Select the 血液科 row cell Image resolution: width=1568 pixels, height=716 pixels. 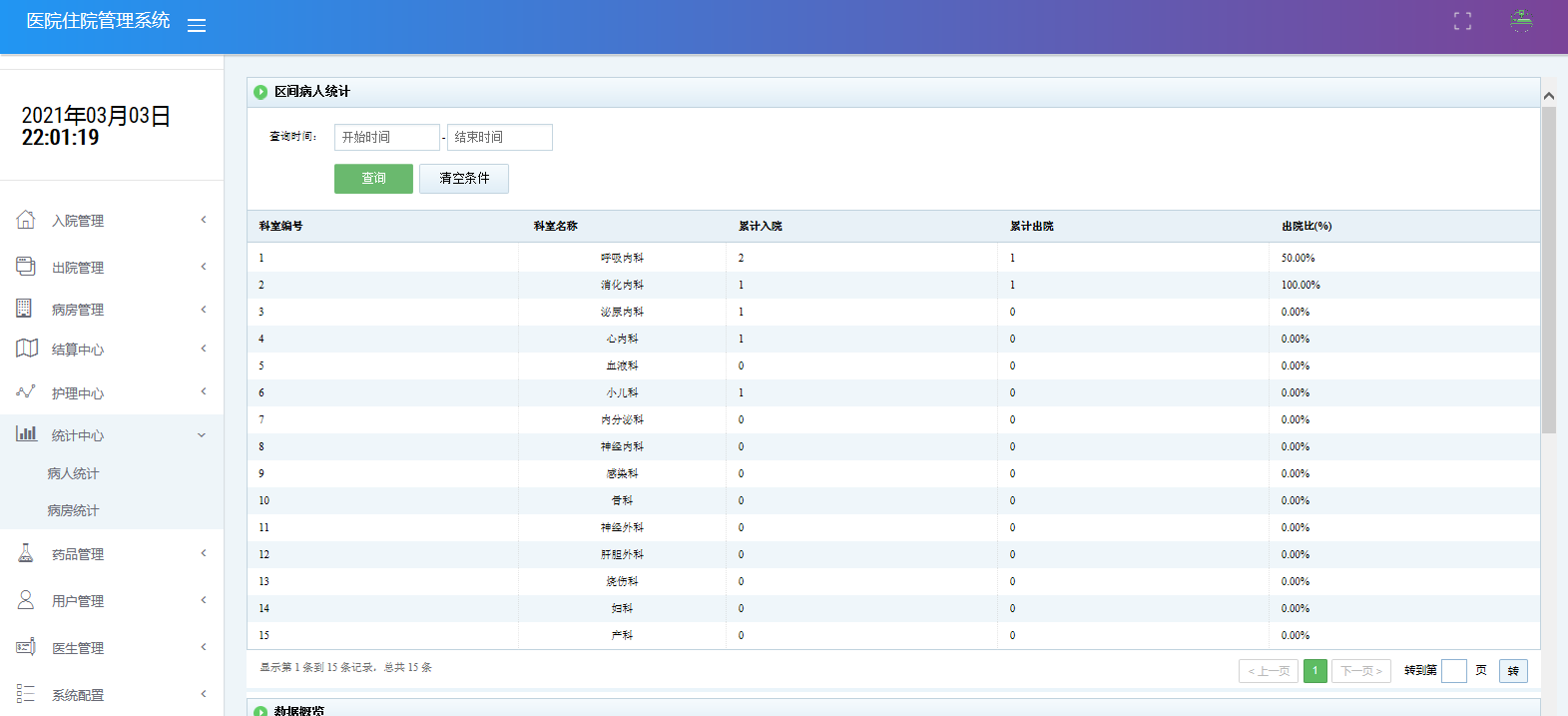[x=622, y=365]
